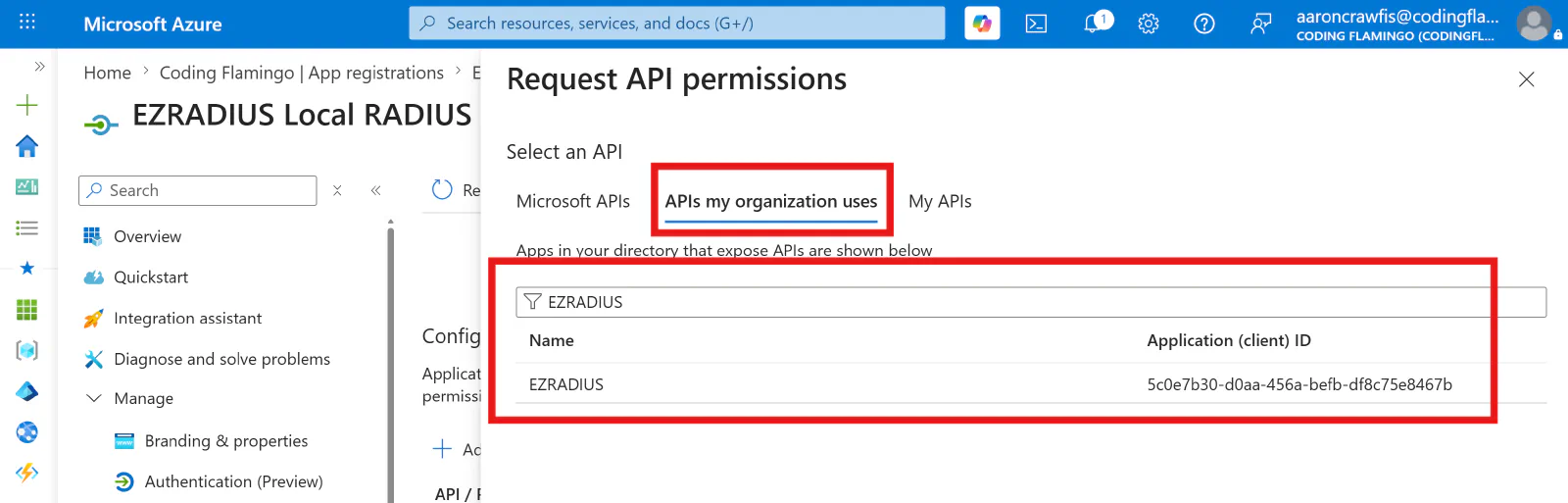Sort by Name column header
The image size is (1568, 503).
click(x=552, y=340)
